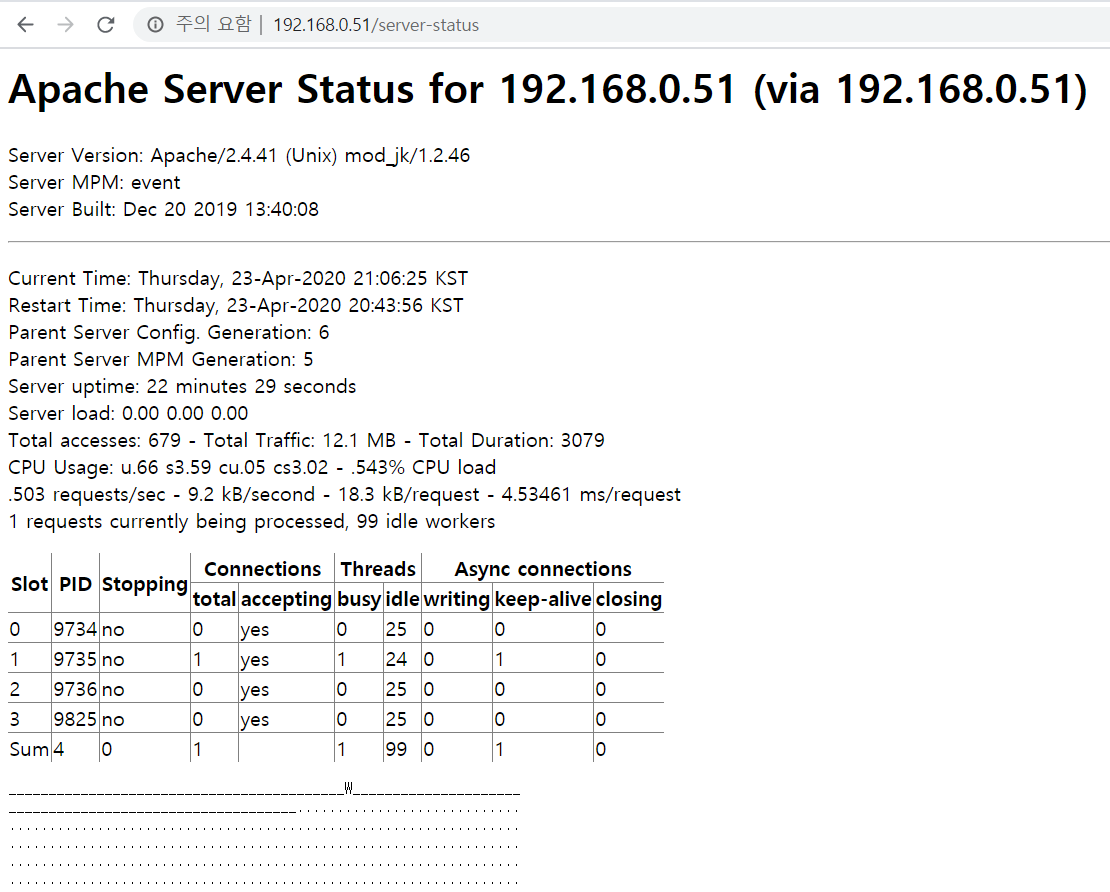Select PID 9734 cell
1110x892 pixels.
click(x=75, y=629)
